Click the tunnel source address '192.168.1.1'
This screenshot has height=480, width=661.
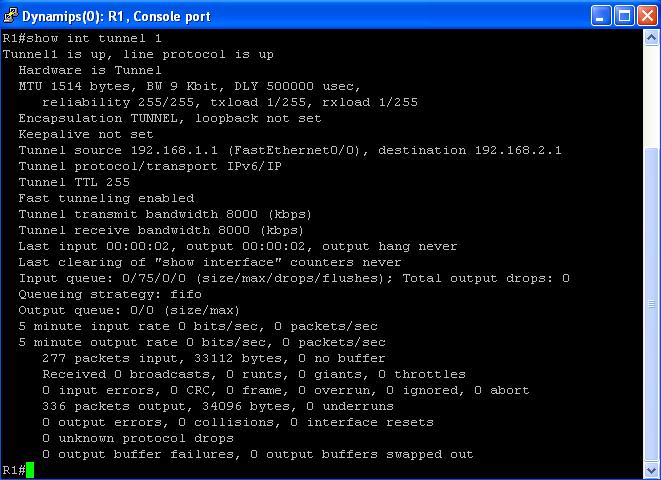(174, 150)
